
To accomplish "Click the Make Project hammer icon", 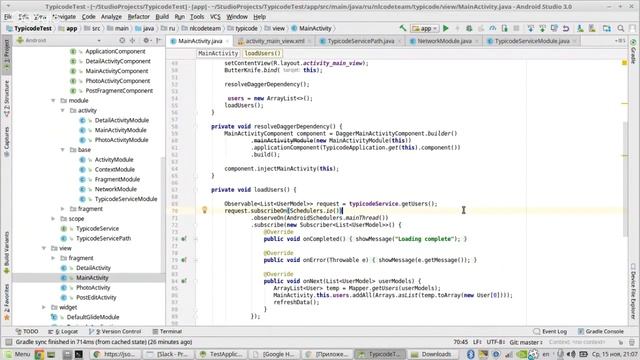I will 403,28.
